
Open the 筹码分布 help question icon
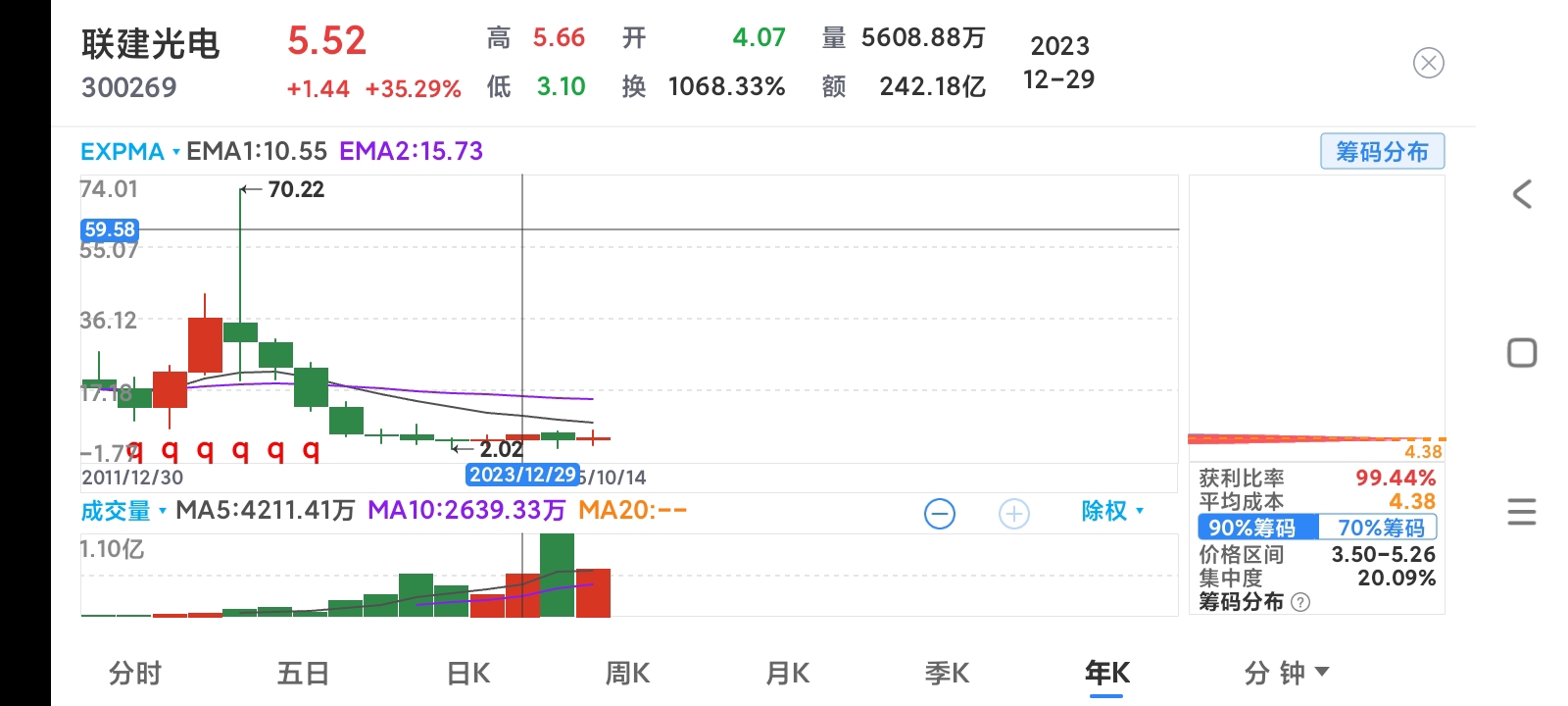coord(1300,602)
